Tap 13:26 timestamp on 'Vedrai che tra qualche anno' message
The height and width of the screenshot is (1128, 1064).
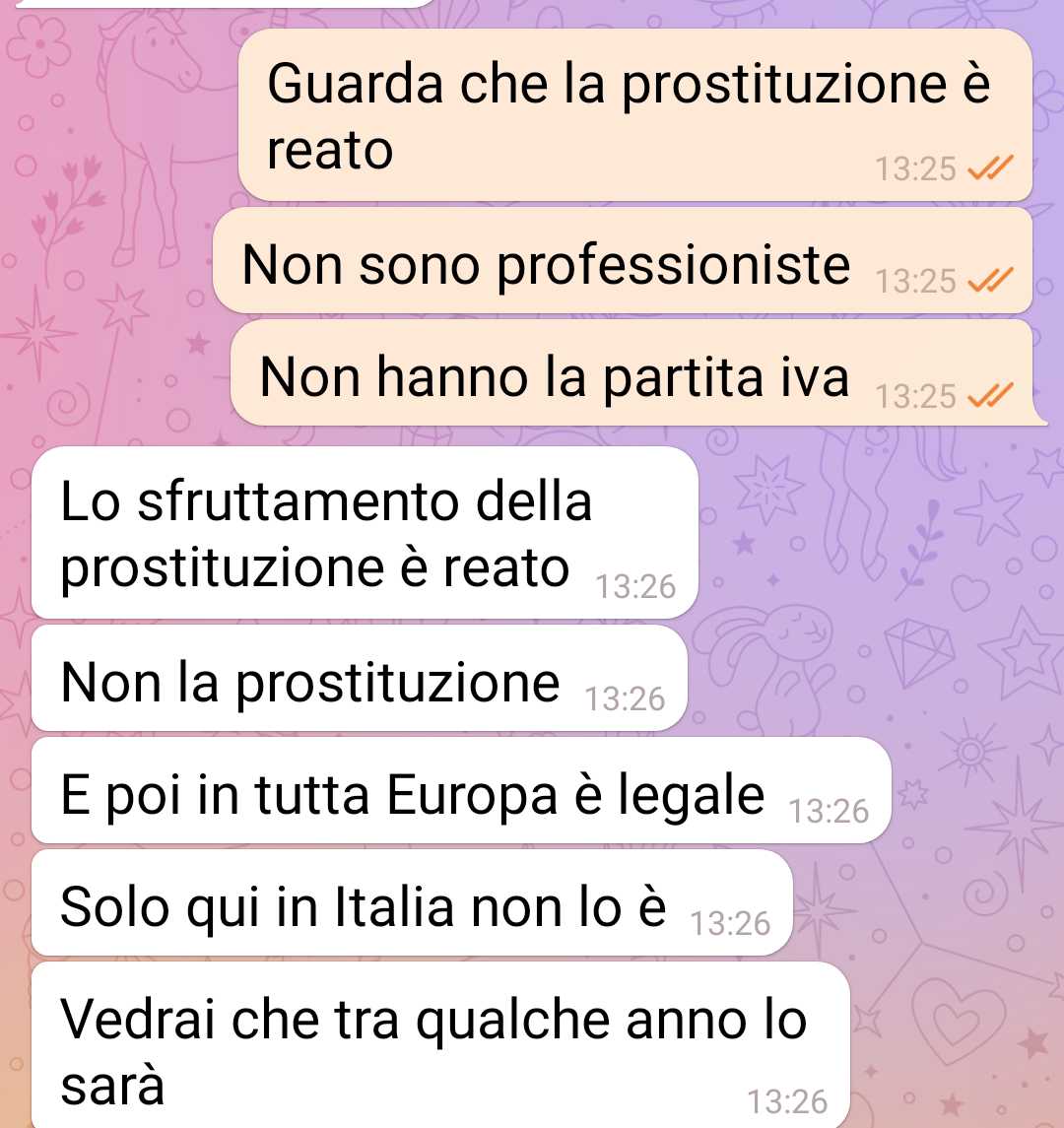[787, 1101]
